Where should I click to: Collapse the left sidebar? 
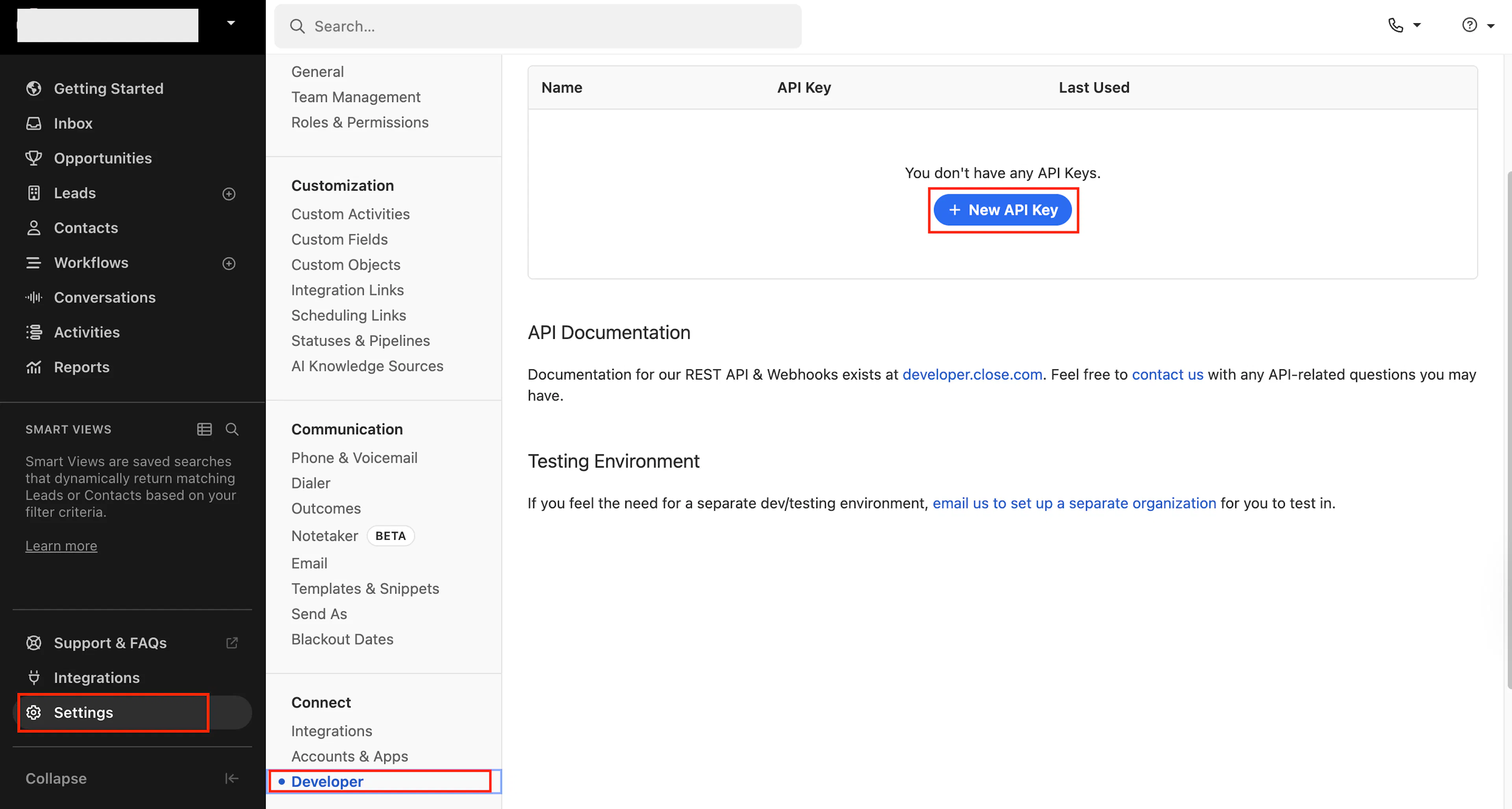pyautogui.click(x=132, y=779)
